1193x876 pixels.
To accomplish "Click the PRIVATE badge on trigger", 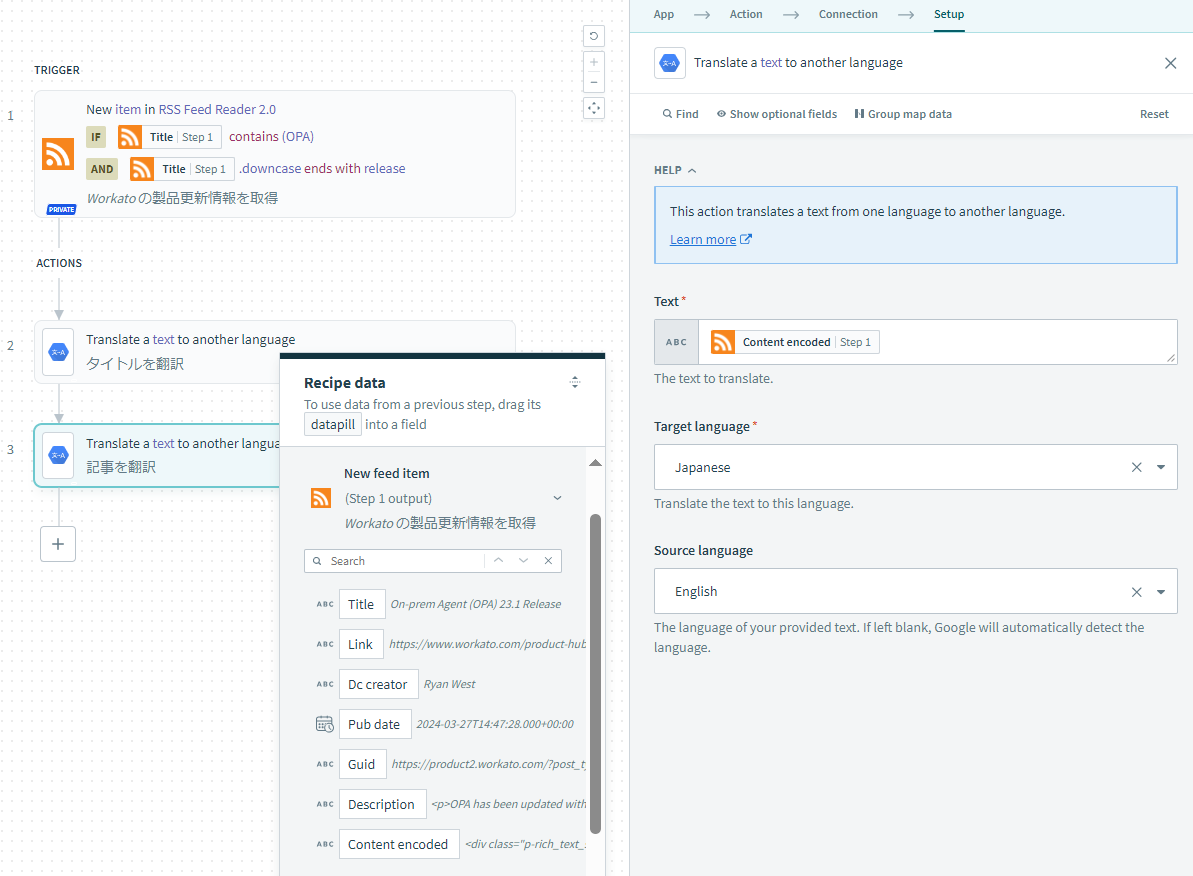I will (x=62, y=209).
